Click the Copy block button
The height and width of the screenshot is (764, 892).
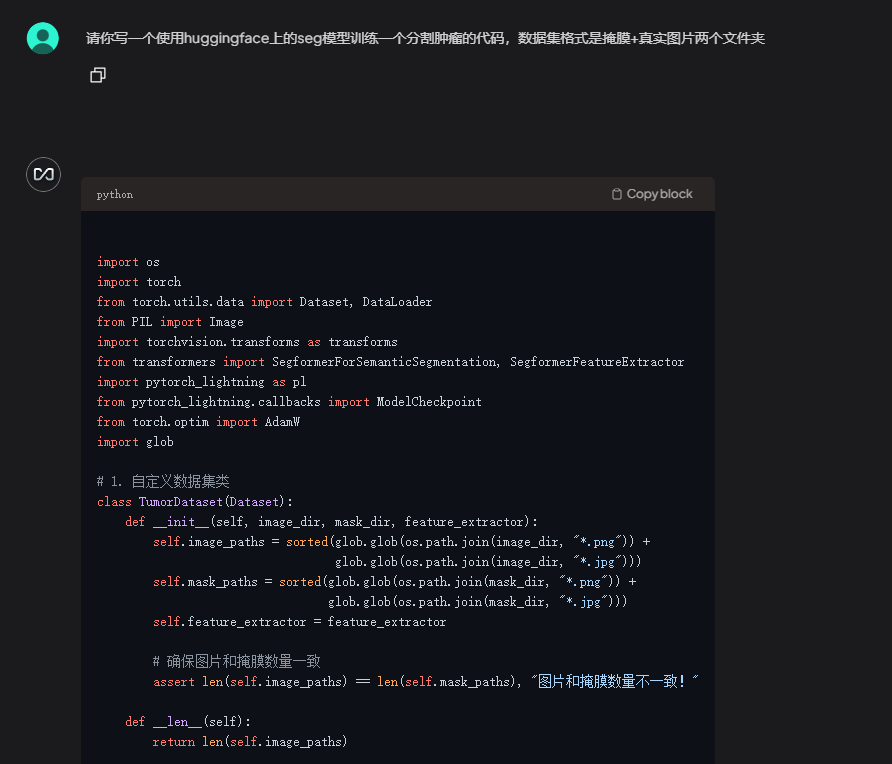(x=652, y=194)
